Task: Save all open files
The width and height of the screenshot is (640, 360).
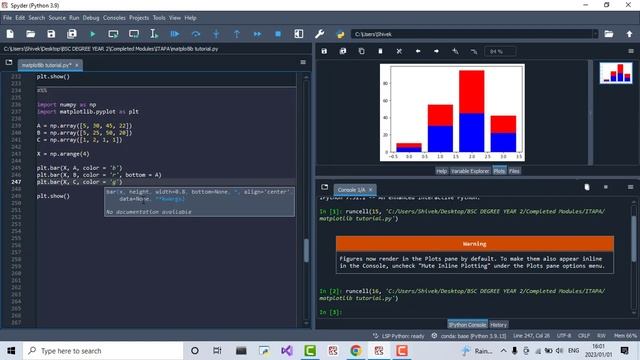Action: (72, 34)
